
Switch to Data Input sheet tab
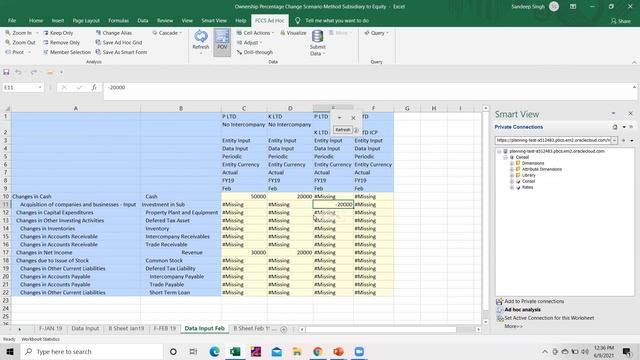click(x=85, y=328)
